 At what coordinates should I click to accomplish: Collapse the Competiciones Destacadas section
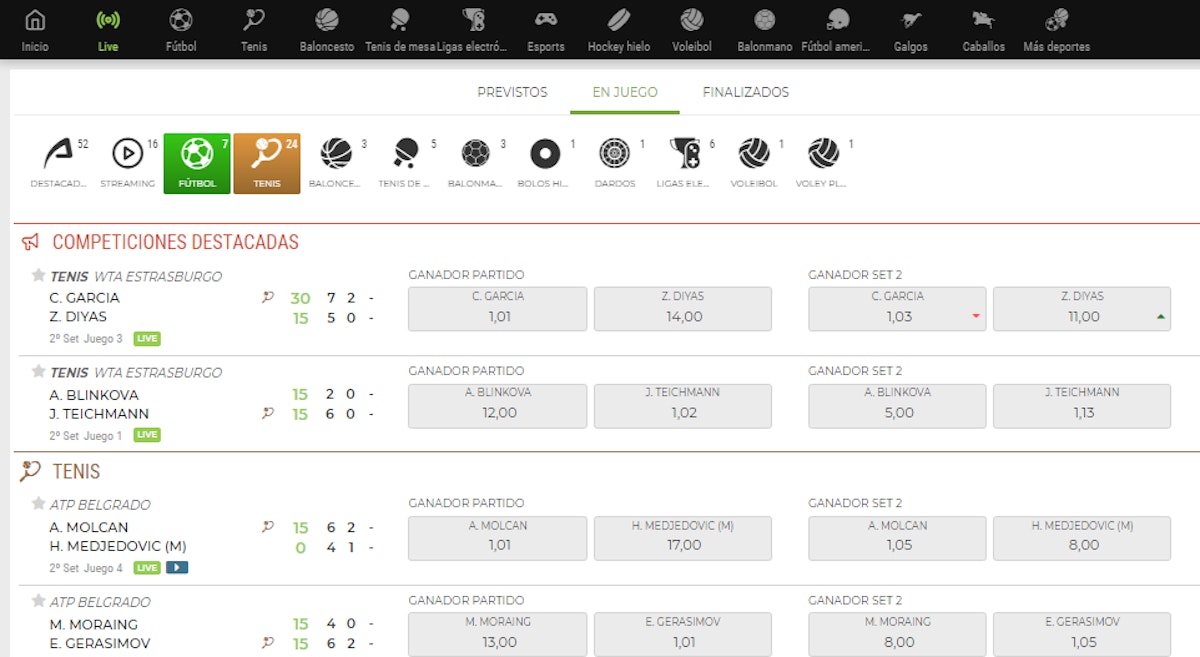pos(175,242)
